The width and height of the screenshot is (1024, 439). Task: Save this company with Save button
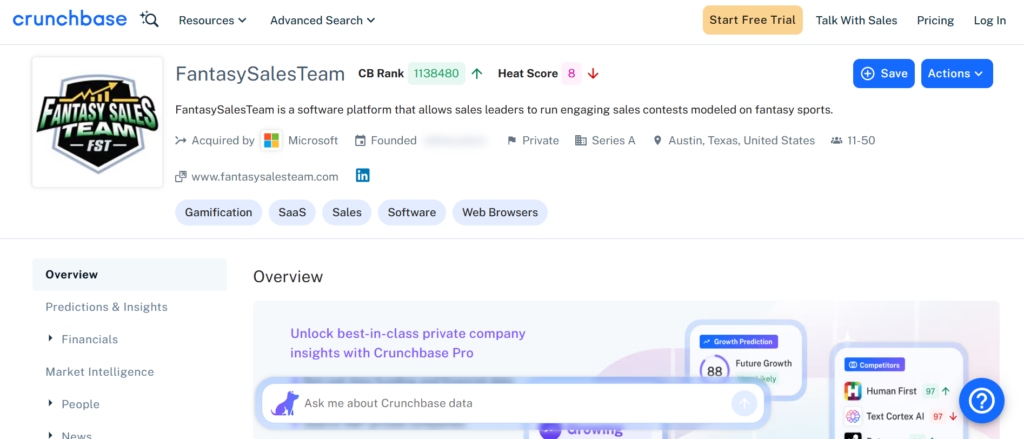883,73
